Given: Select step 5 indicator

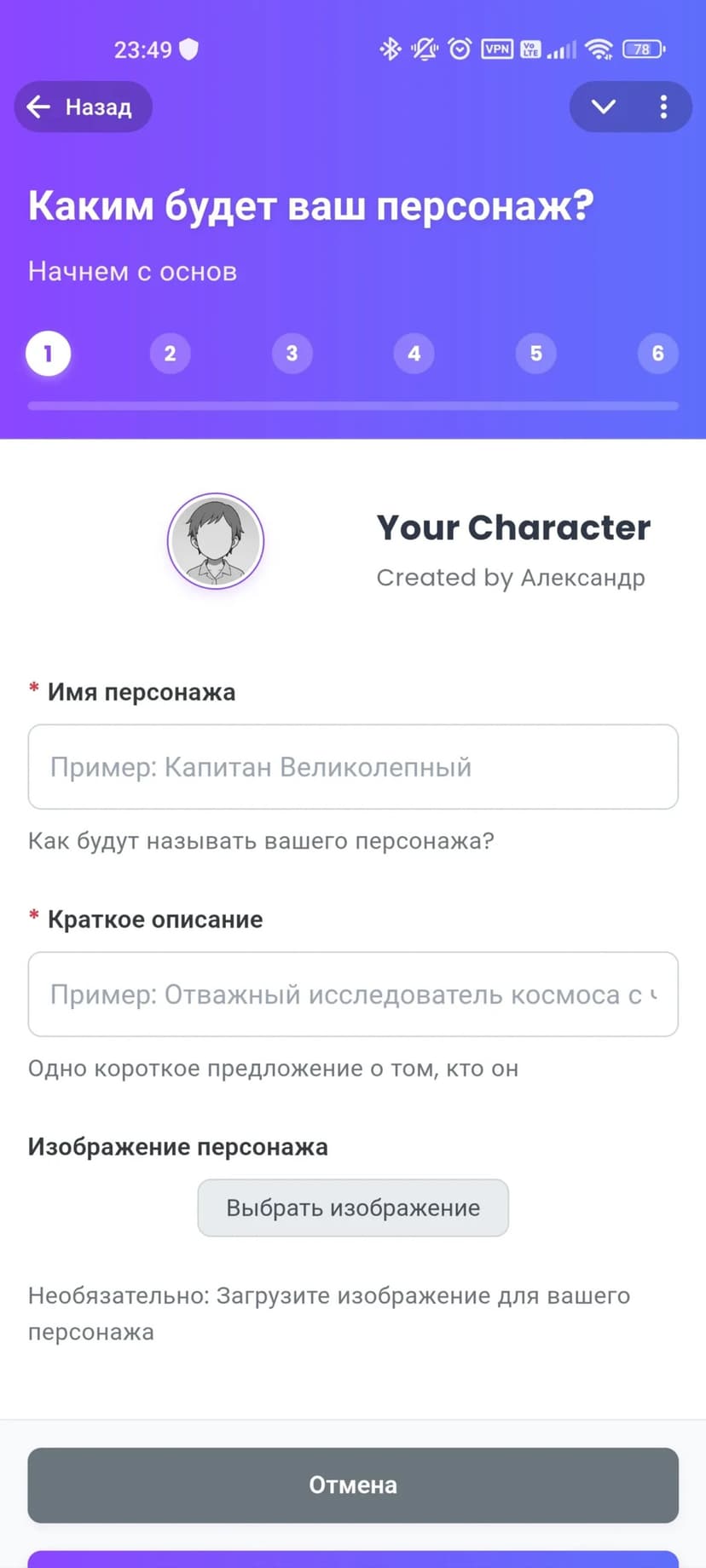Looking at the screenshot, I should (x=535, y=354).
